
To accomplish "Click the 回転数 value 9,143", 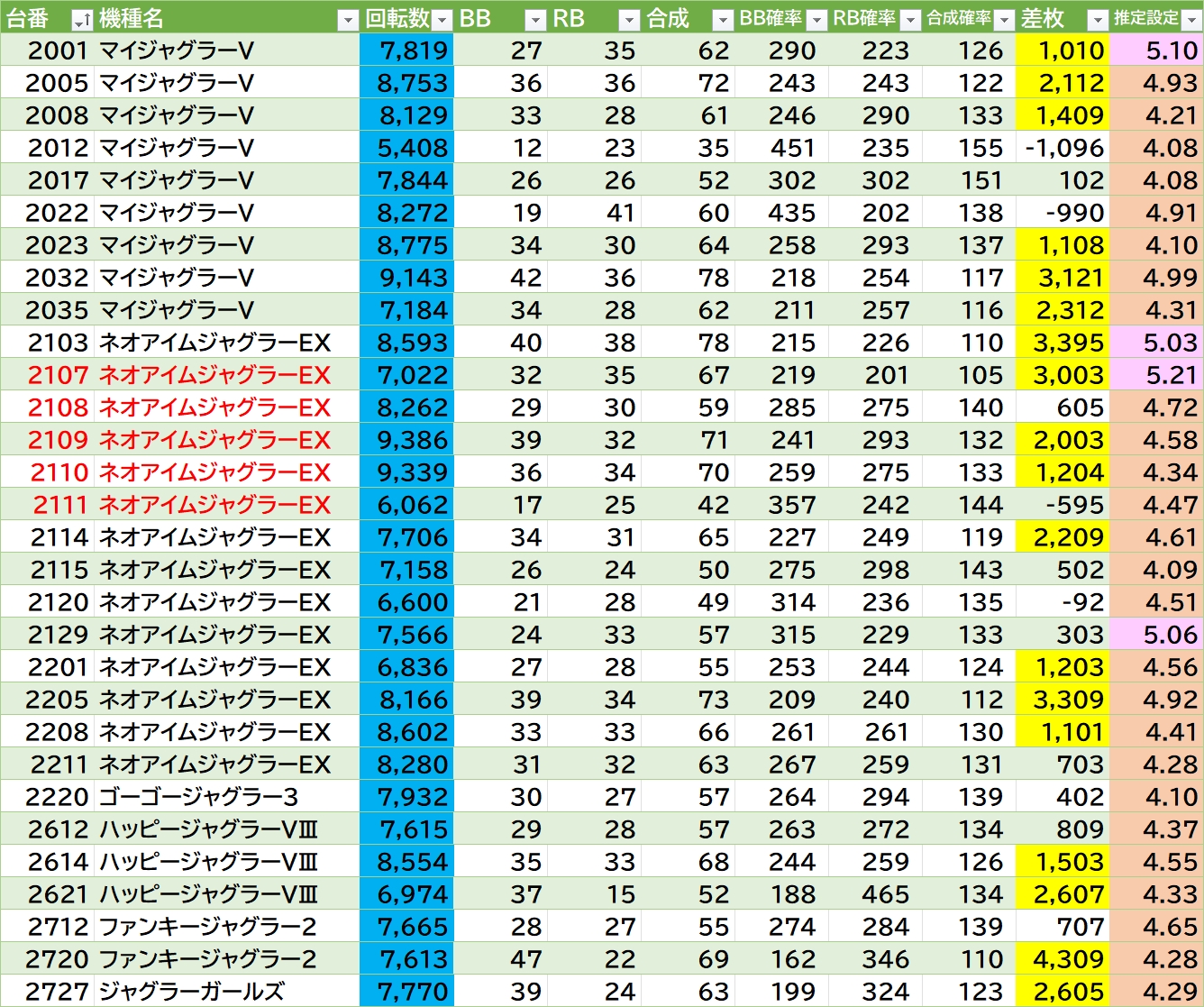I will (406, 278).
